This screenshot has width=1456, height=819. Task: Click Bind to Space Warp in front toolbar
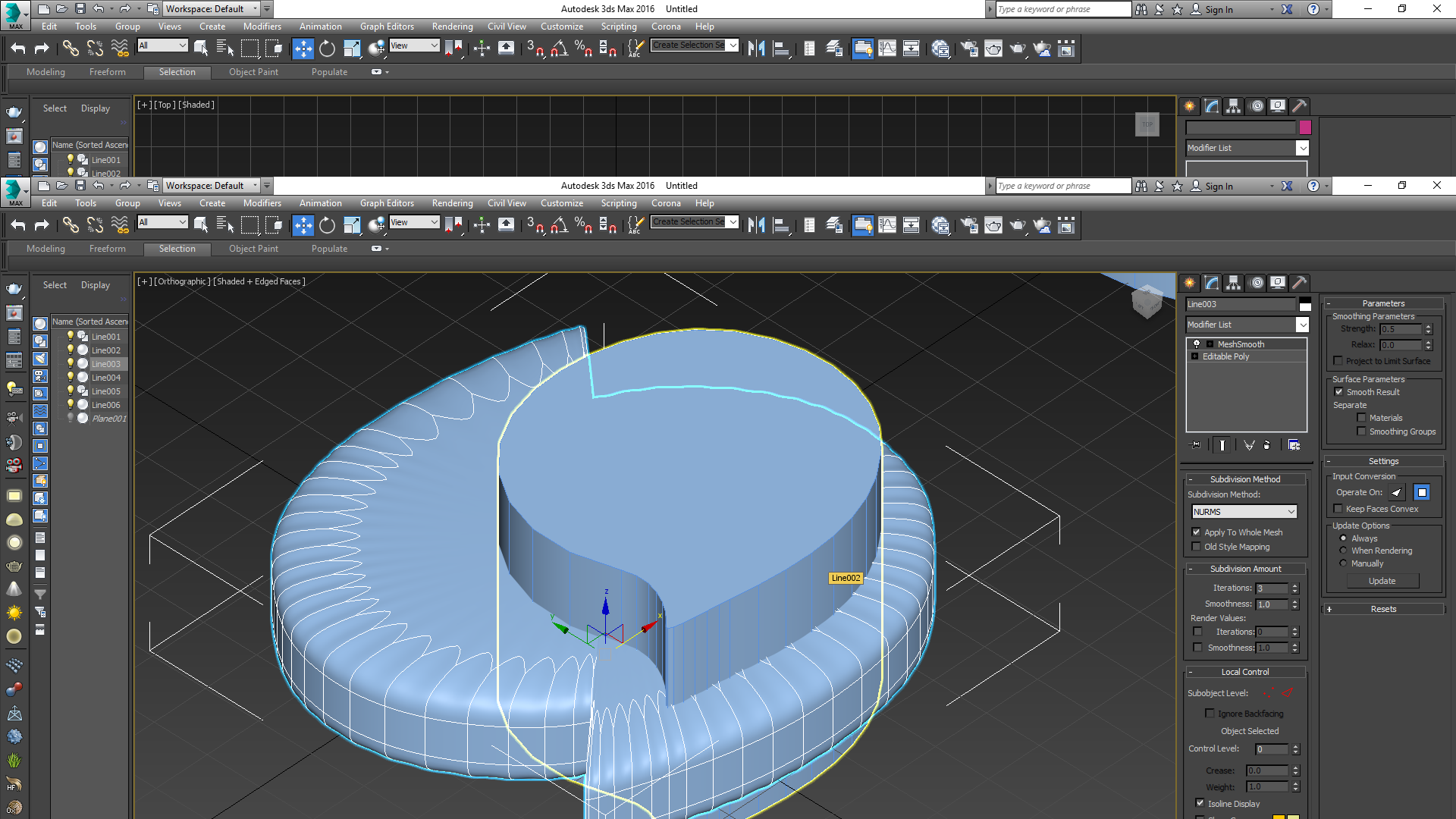pos(120,225)
